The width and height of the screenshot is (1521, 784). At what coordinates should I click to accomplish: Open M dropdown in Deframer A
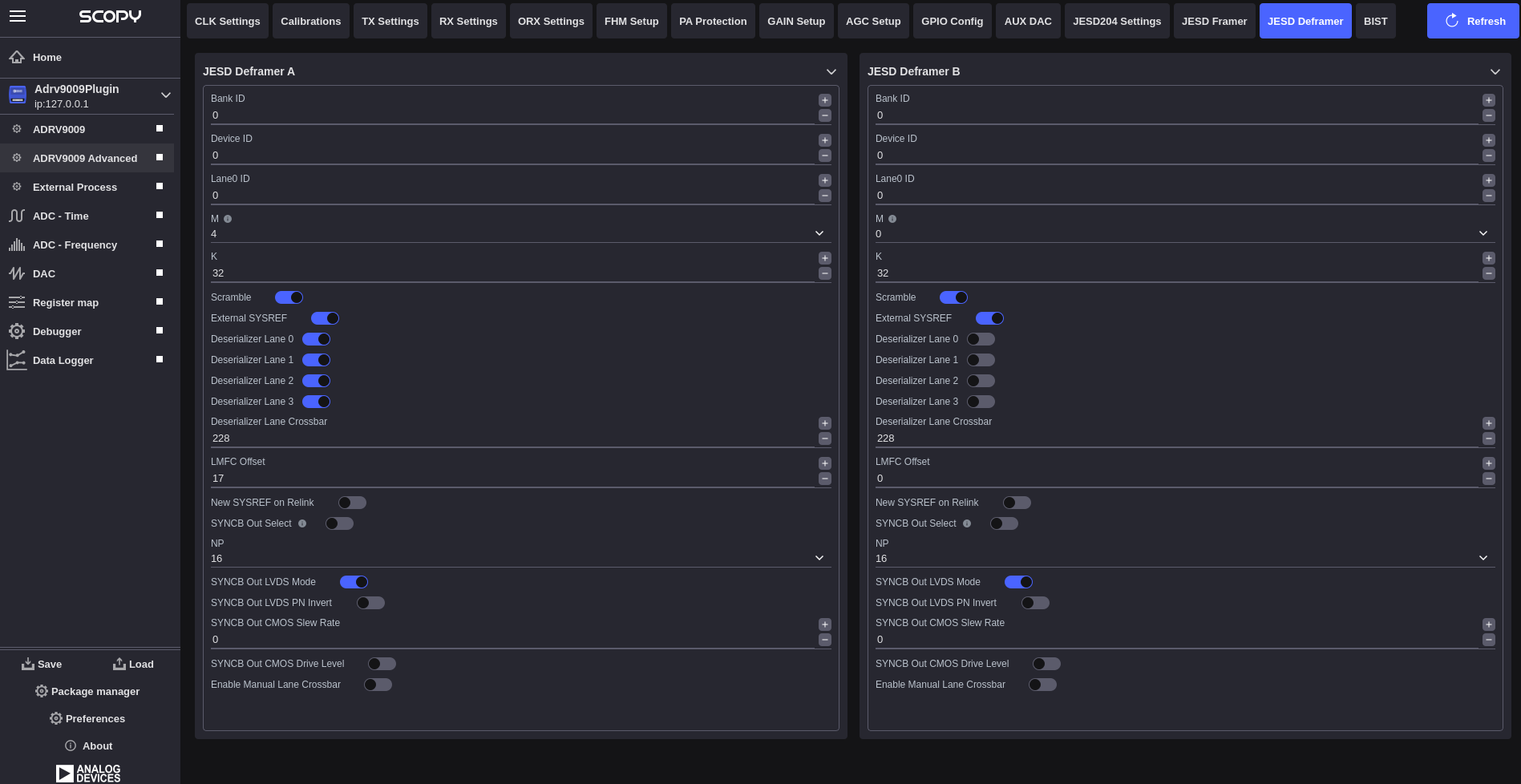click(520, 233)
